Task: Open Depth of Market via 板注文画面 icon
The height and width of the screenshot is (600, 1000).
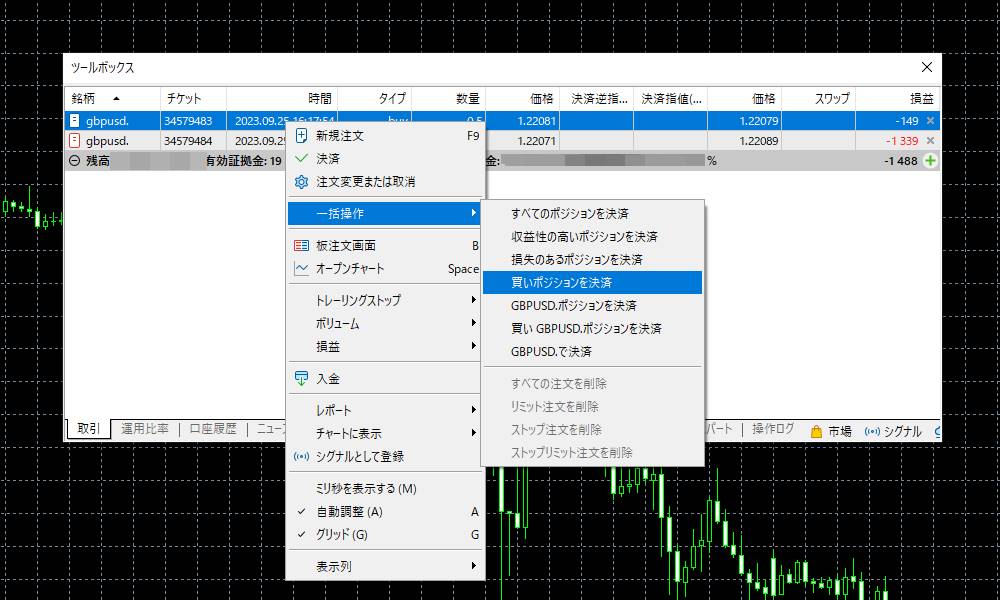Action: [x=303, y=244]
